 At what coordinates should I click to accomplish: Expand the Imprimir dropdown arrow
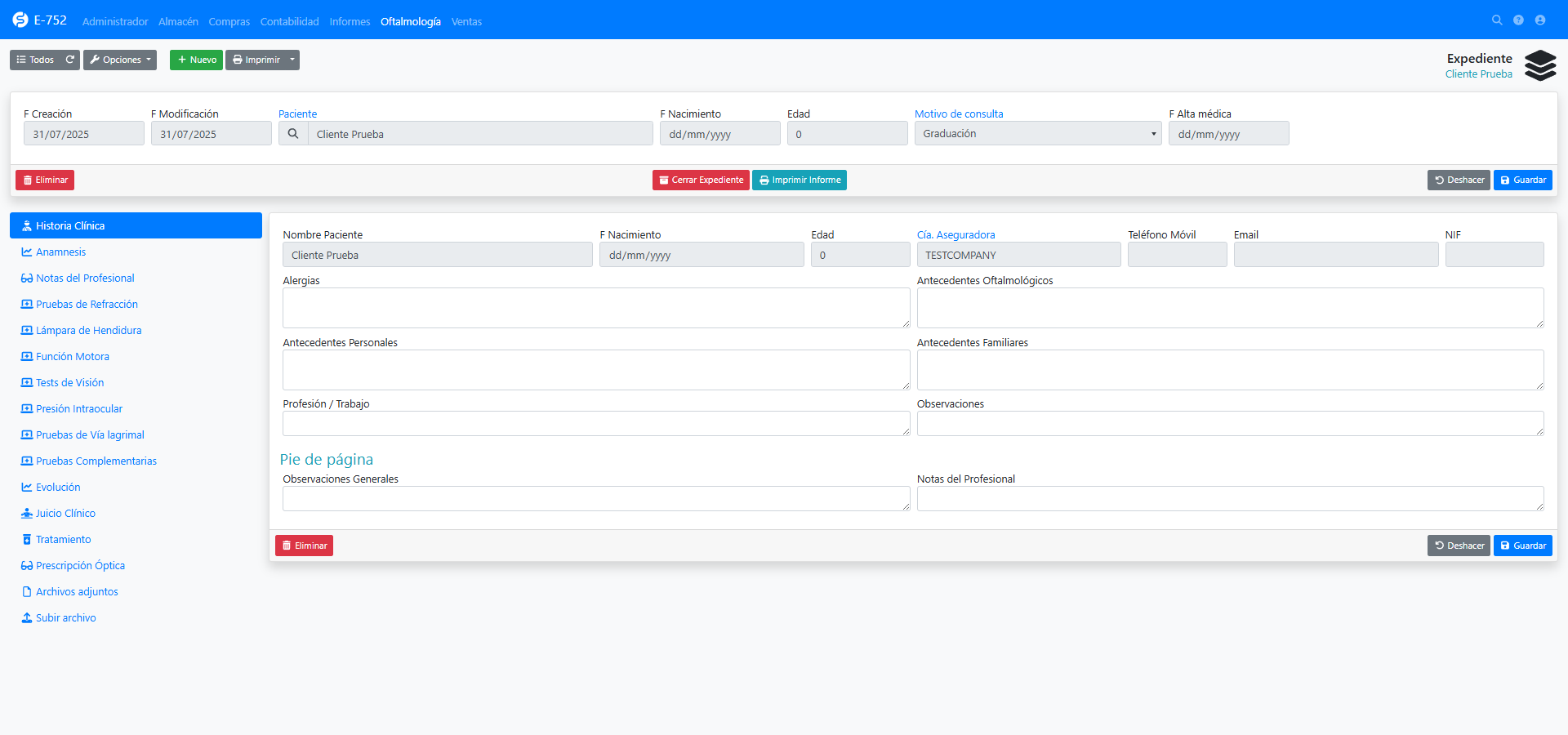[x=292, y=60]
